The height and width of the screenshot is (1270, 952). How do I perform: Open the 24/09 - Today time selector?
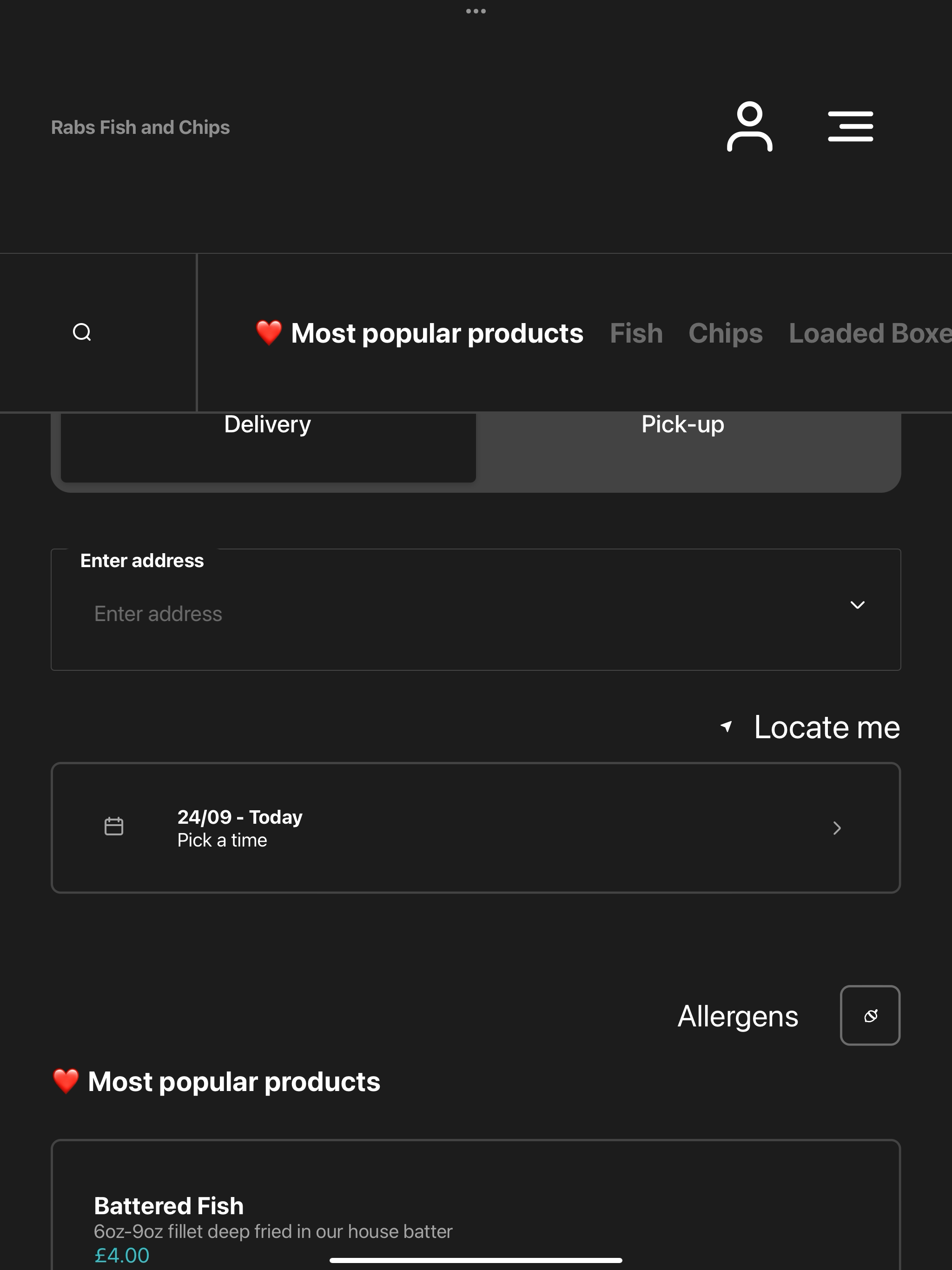[476, 828]
